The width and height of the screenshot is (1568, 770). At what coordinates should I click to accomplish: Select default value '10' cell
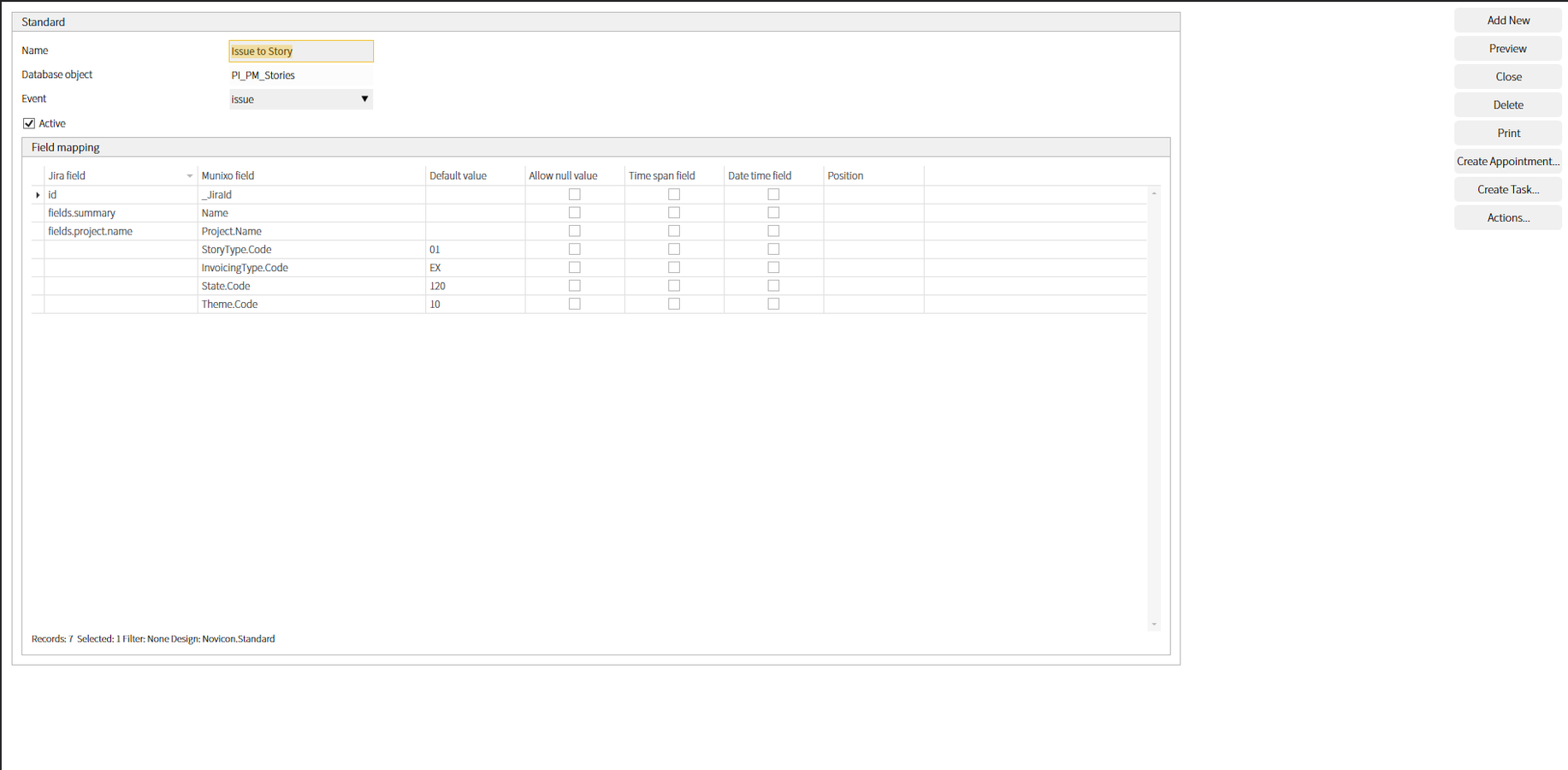click(x=475, y=305)
